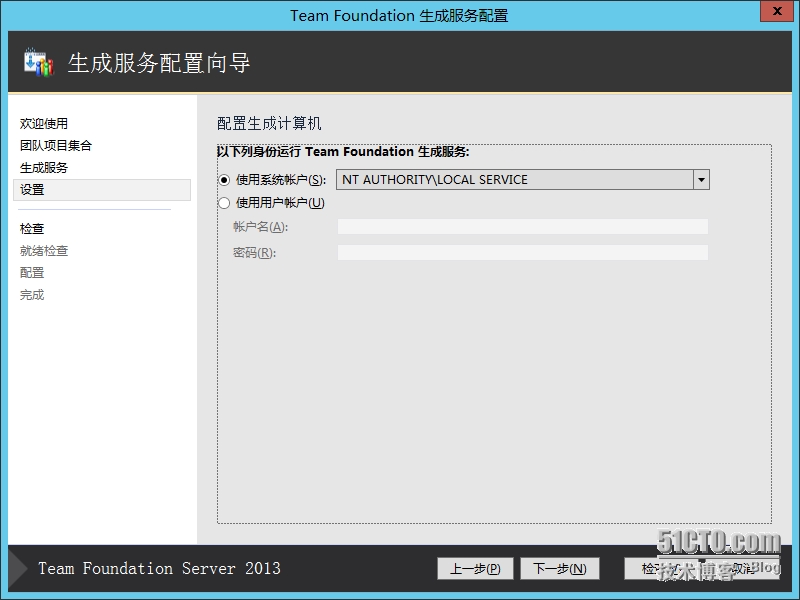
Task: Click the 密码 input field
Action: point(522,252)
